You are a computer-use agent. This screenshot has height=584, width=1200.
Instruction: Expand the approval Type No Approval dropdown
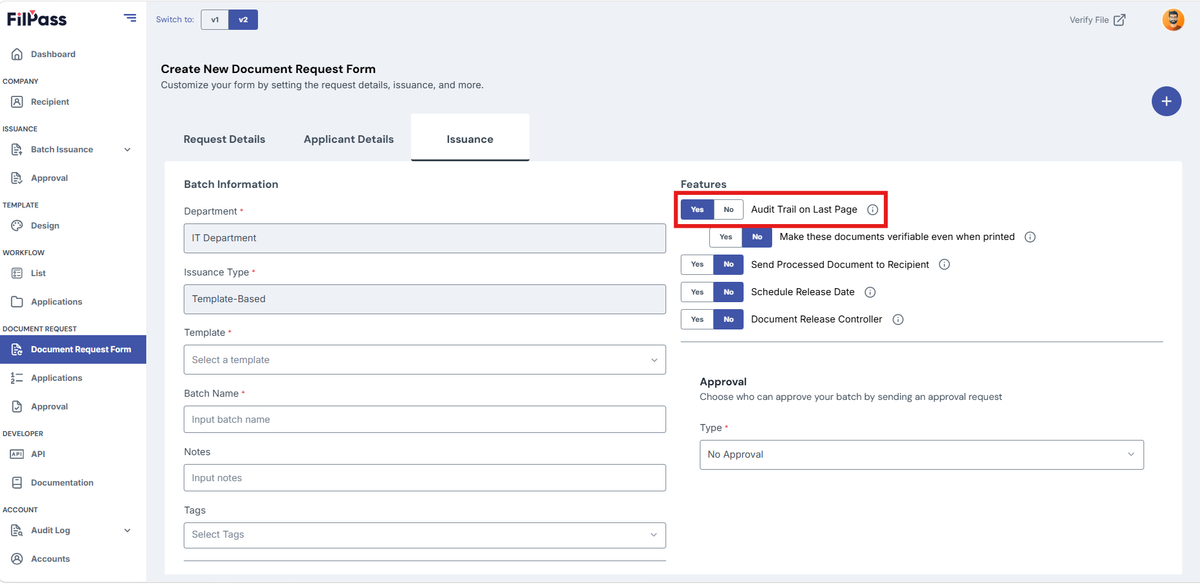click(x=921, y=455)
